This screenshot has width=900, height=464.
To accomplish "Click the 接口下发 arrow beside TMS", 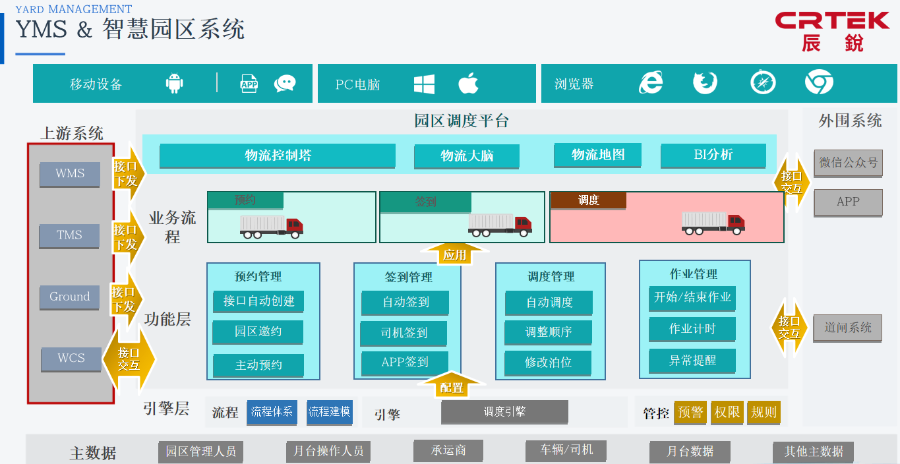I will click(x=127, y=237).
